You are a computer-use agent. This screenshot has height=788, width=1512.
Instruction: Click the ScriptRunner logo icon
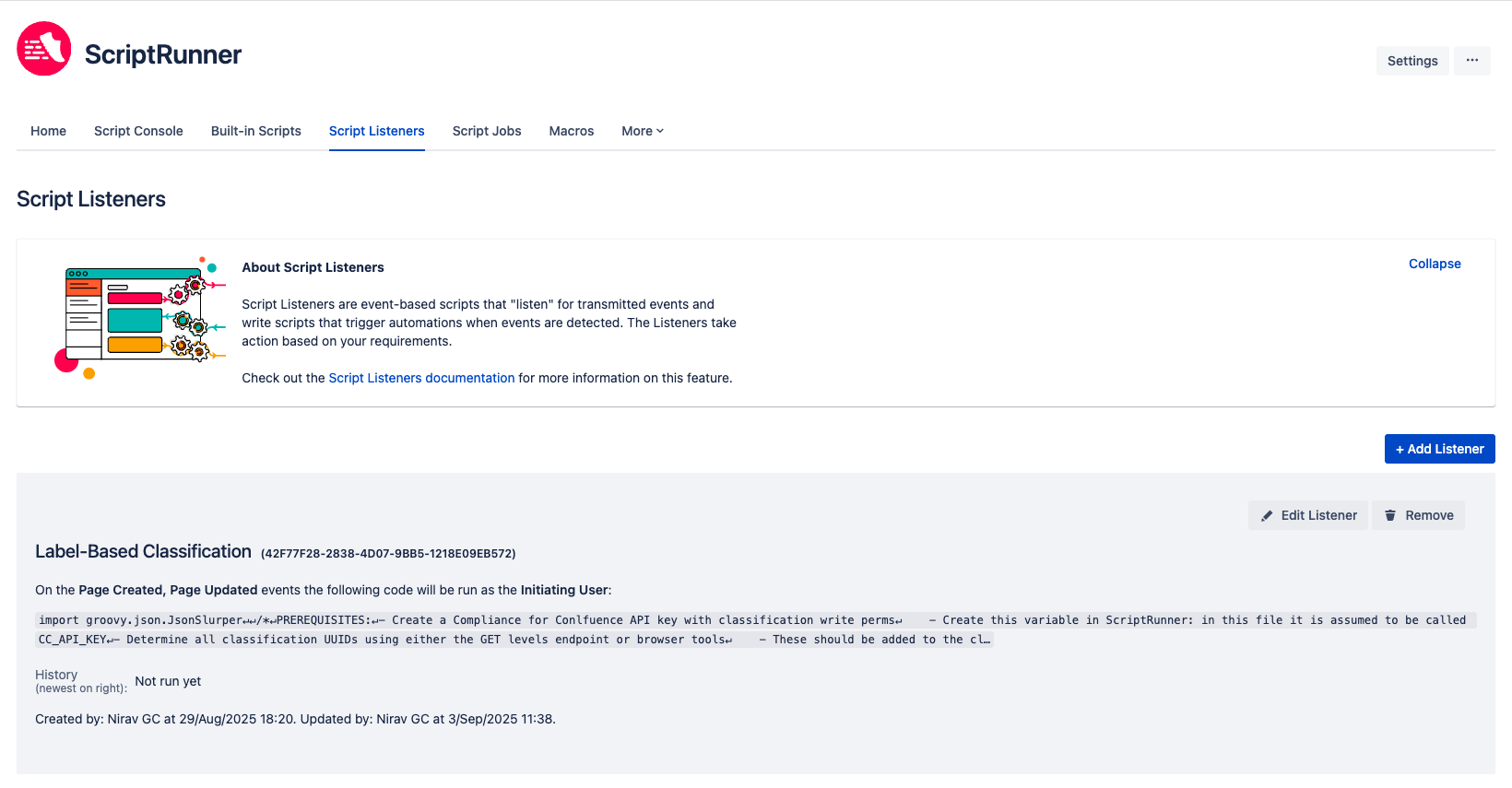coord(44,50)
